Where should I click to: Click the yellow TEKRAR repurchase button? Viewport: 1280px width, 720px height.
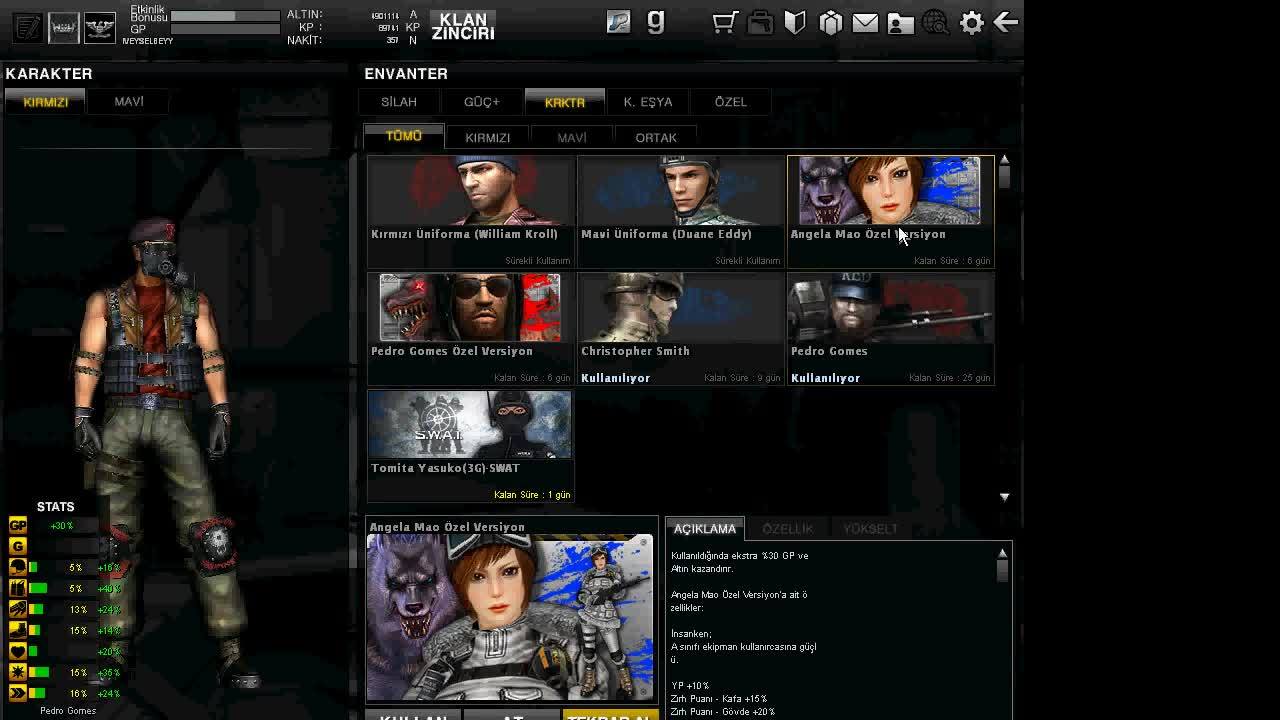click(x=610, y=715)
